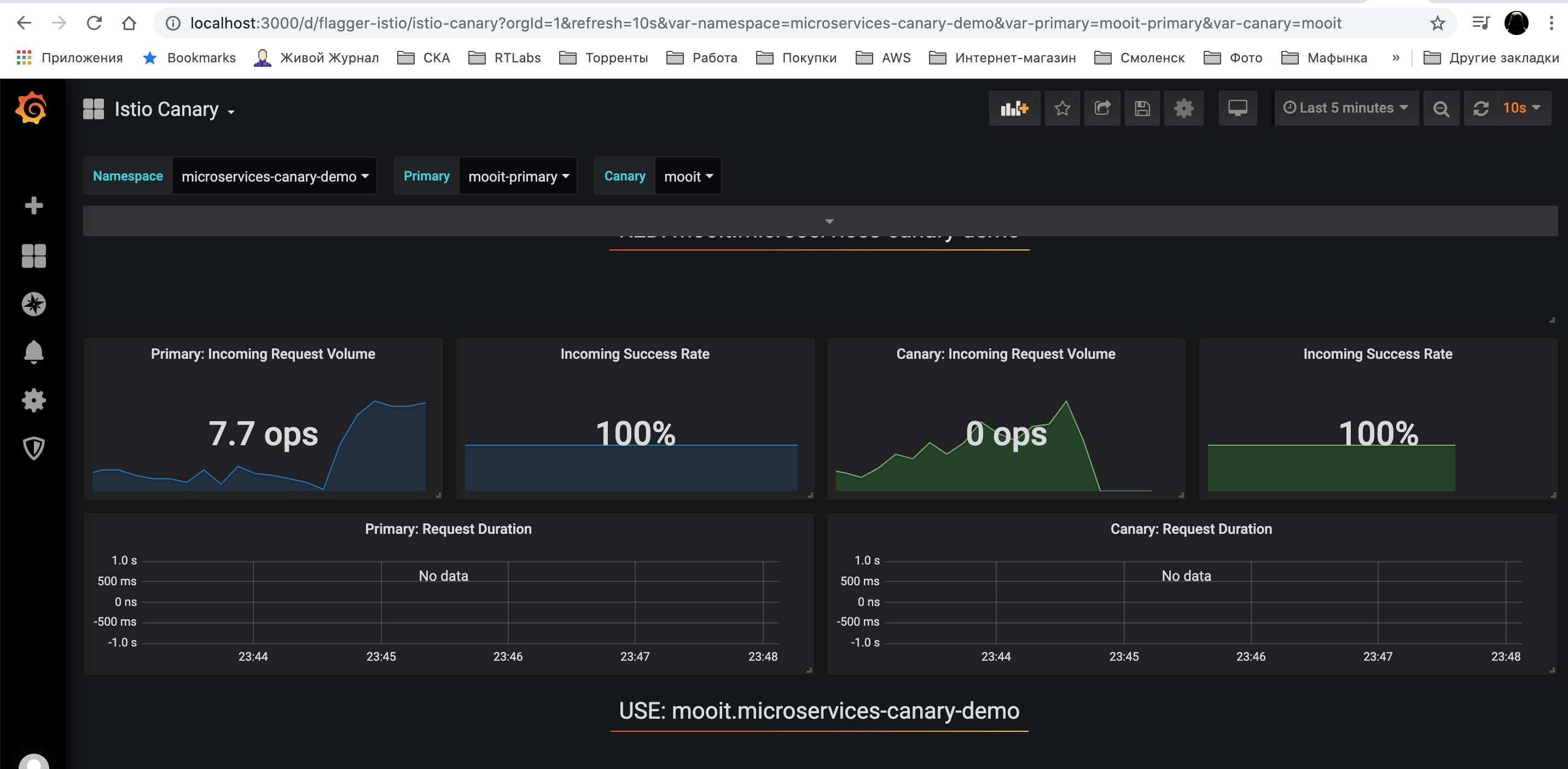
Task: Open the Last 5 minutes time picker
Action: (1346, 108)
